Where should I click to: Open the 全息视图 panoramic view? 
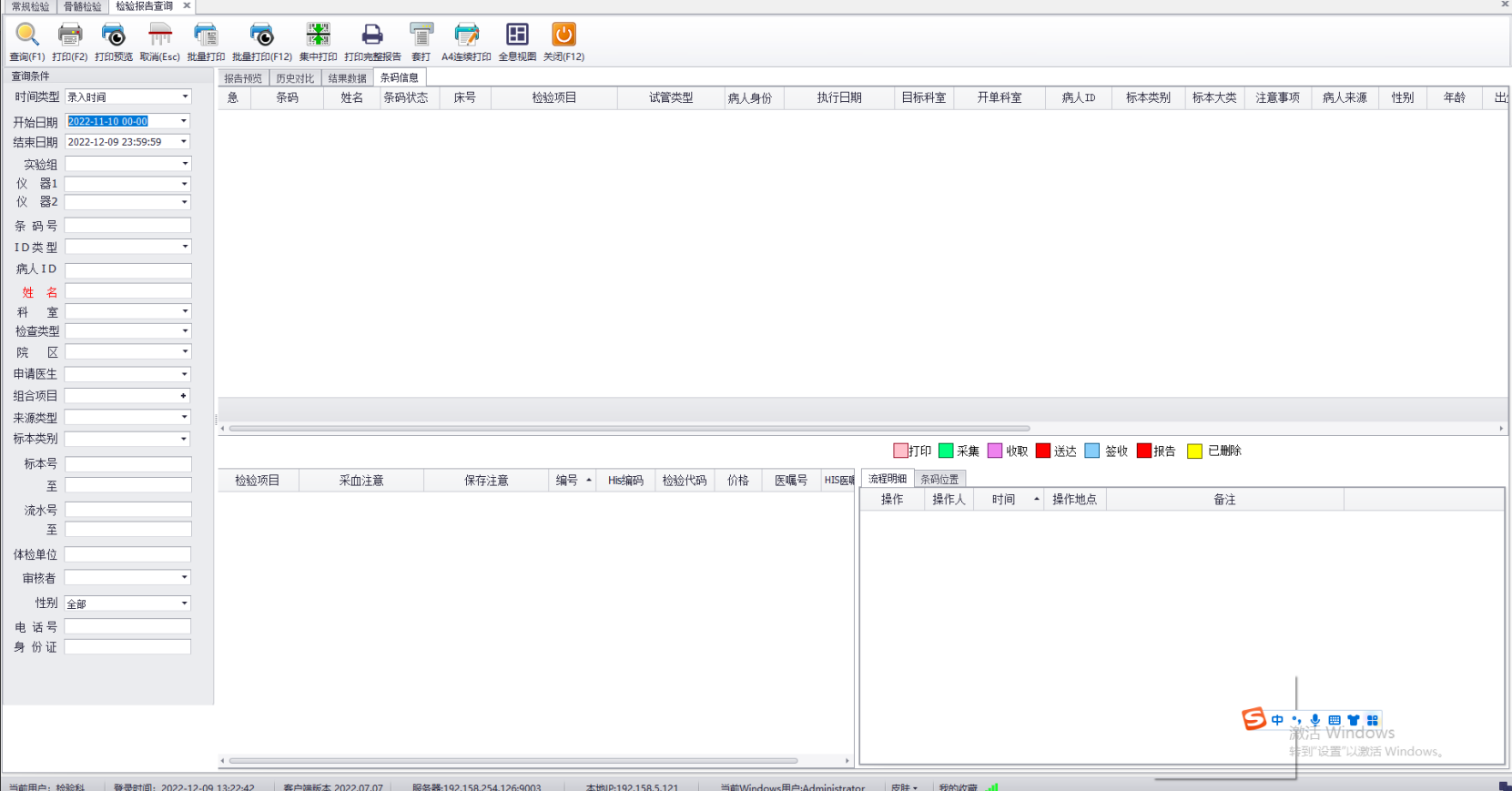(517, 35)
